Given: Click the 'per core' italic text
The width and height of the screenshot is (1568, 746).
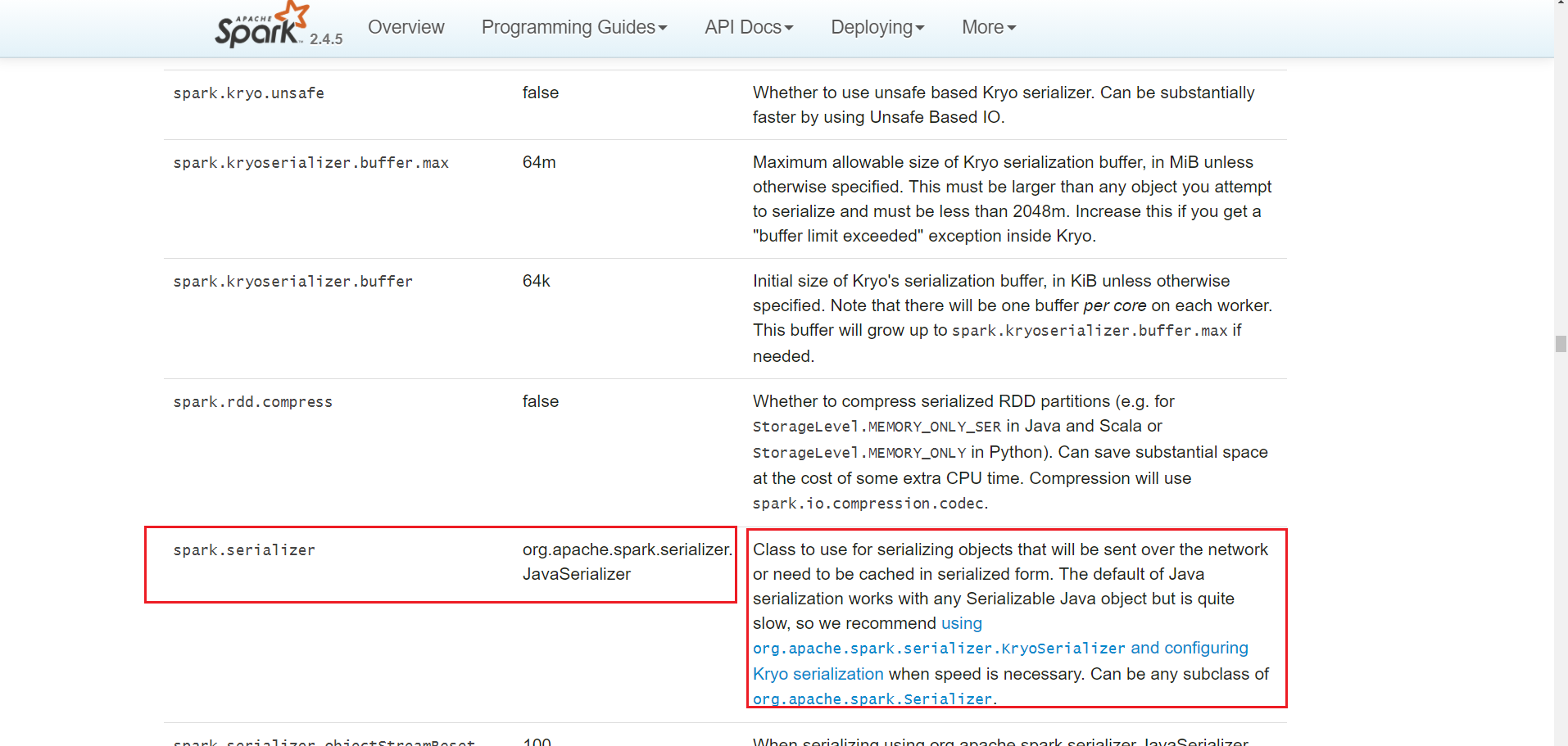Looking at the screenshot, I should (x=1114, y=305).
